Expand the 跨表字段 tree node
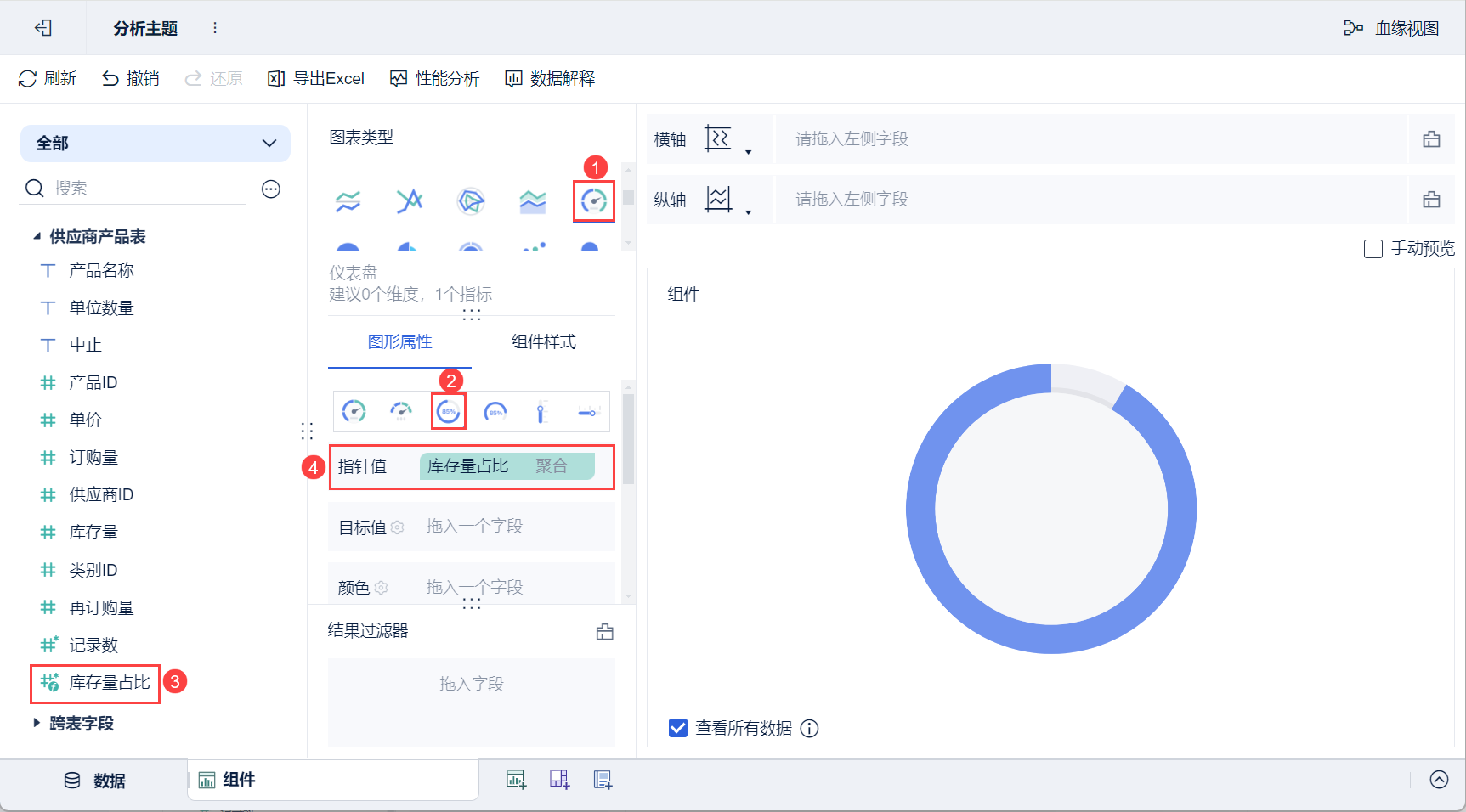Viewport: 1466px width, 812px height. [37, 723]
